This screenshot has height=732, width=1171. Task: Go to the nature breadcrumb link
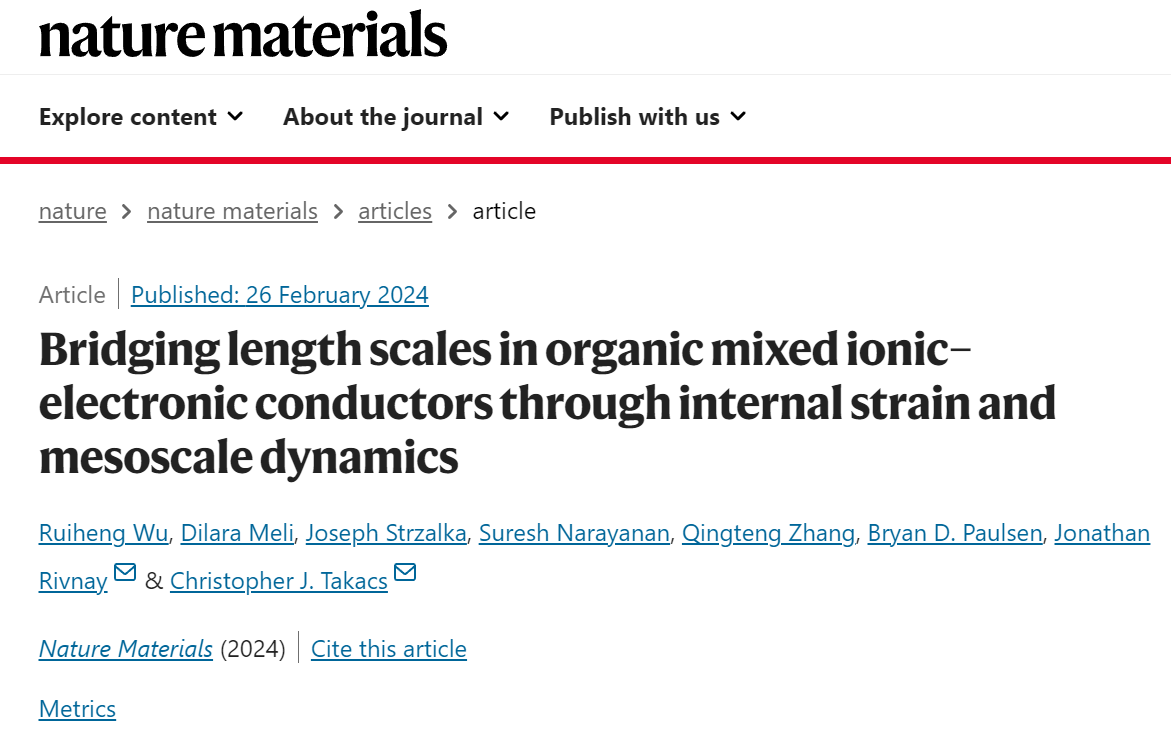(72, 211)
